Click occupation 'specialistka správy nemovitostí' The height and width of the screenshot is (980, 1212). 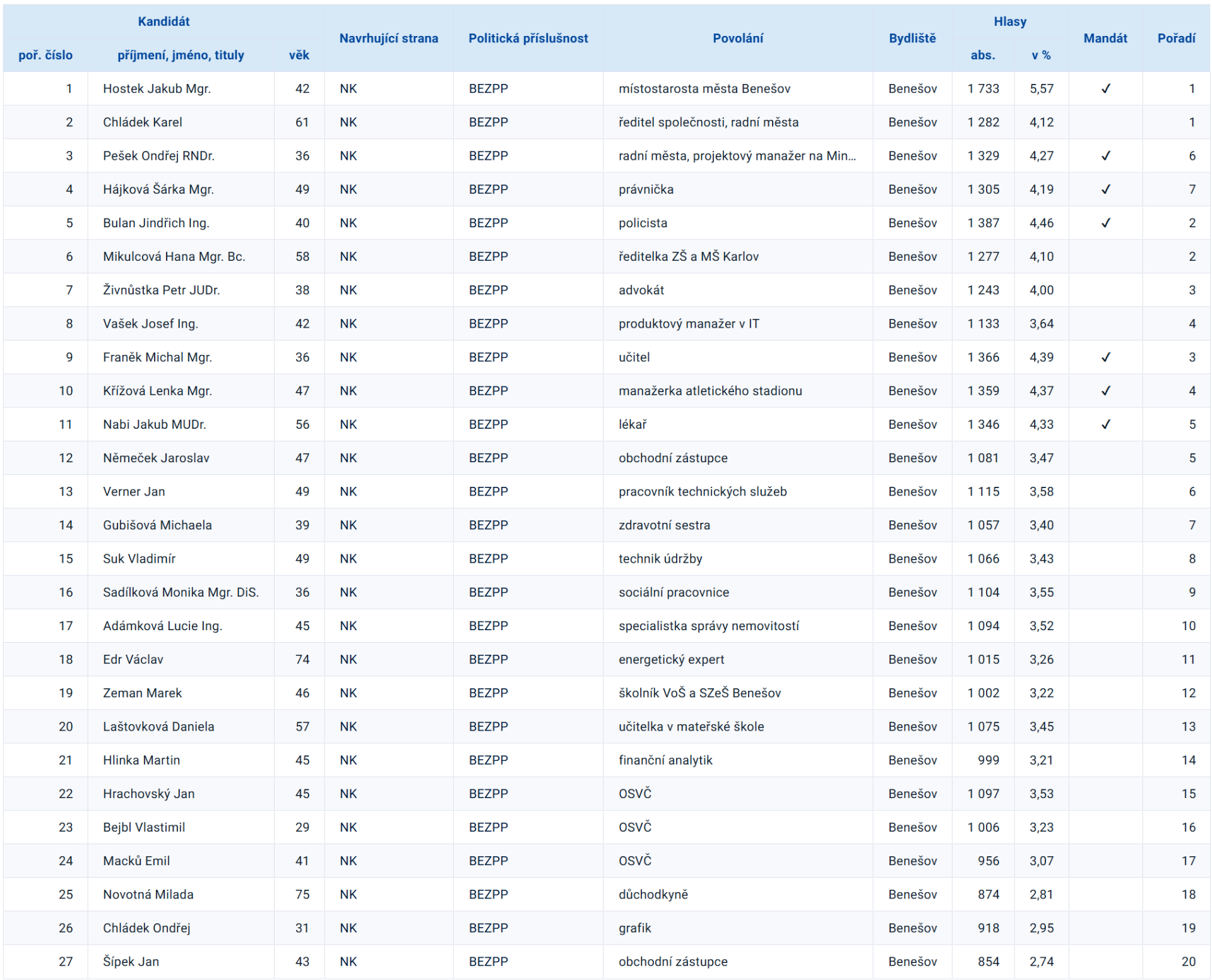point(708,626)
